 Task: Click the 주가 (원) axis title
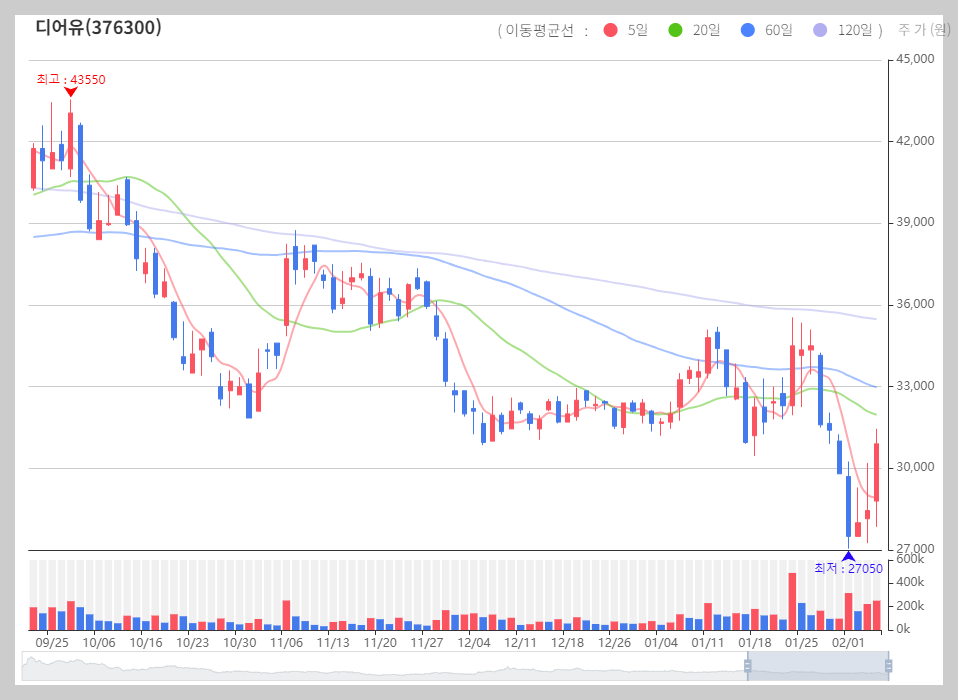coord(924,29)
